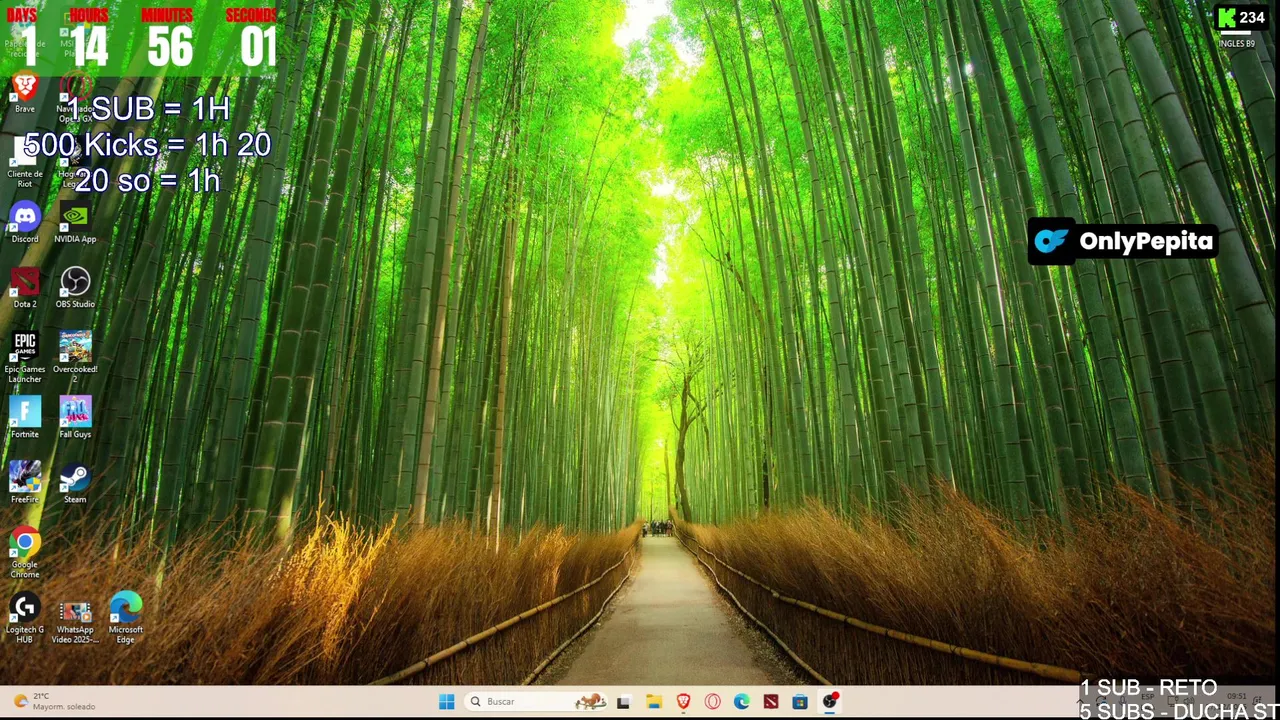Viewport: 1280px width, 720px height.
Task: Select the Dota 2 desktop shortcut
Action: tap(25, 288)
